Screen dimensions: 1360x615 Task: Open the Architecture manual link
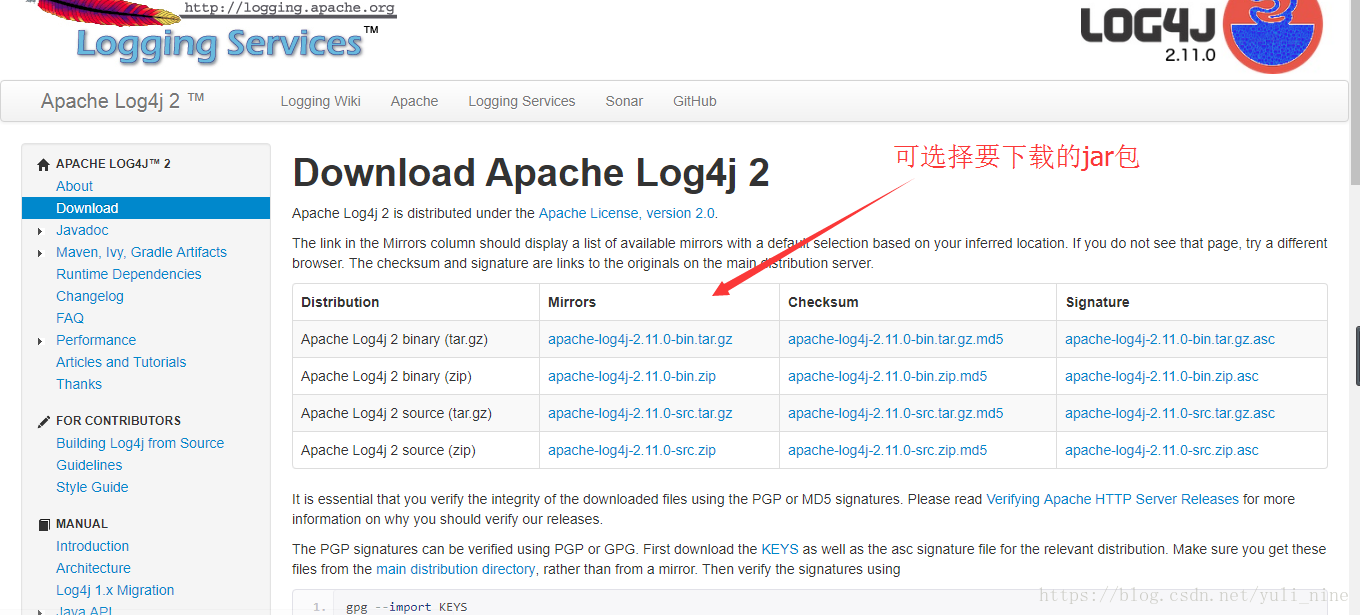(x=93, y=568)
